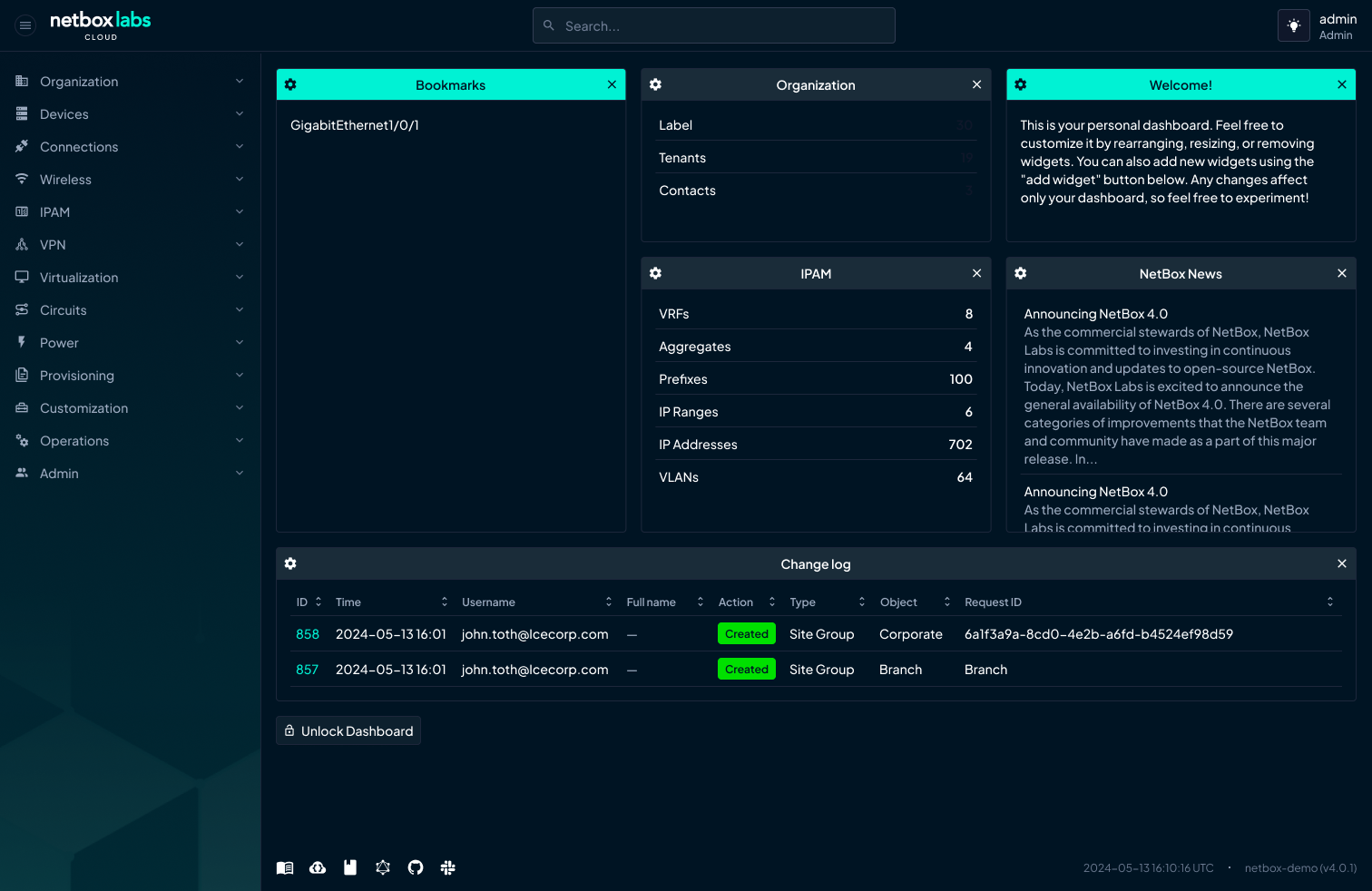The image size is (1372, 891).
Task: Close the Organization widget
Action: pos(976,84)
